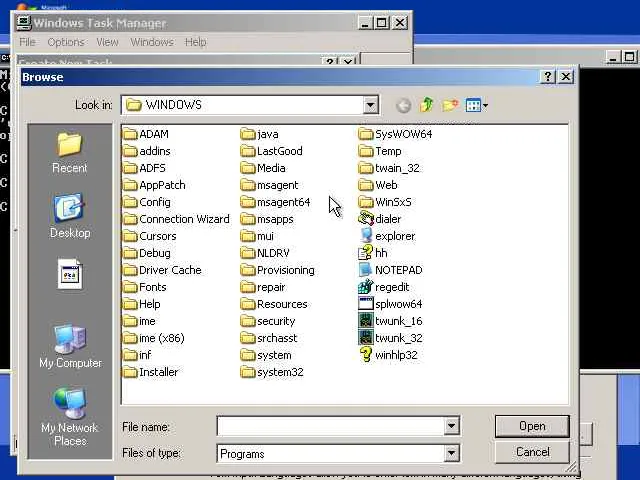Viewport: 640px width, 480px height.
Task: Select the Temp folder
Action: click(380, 151)
